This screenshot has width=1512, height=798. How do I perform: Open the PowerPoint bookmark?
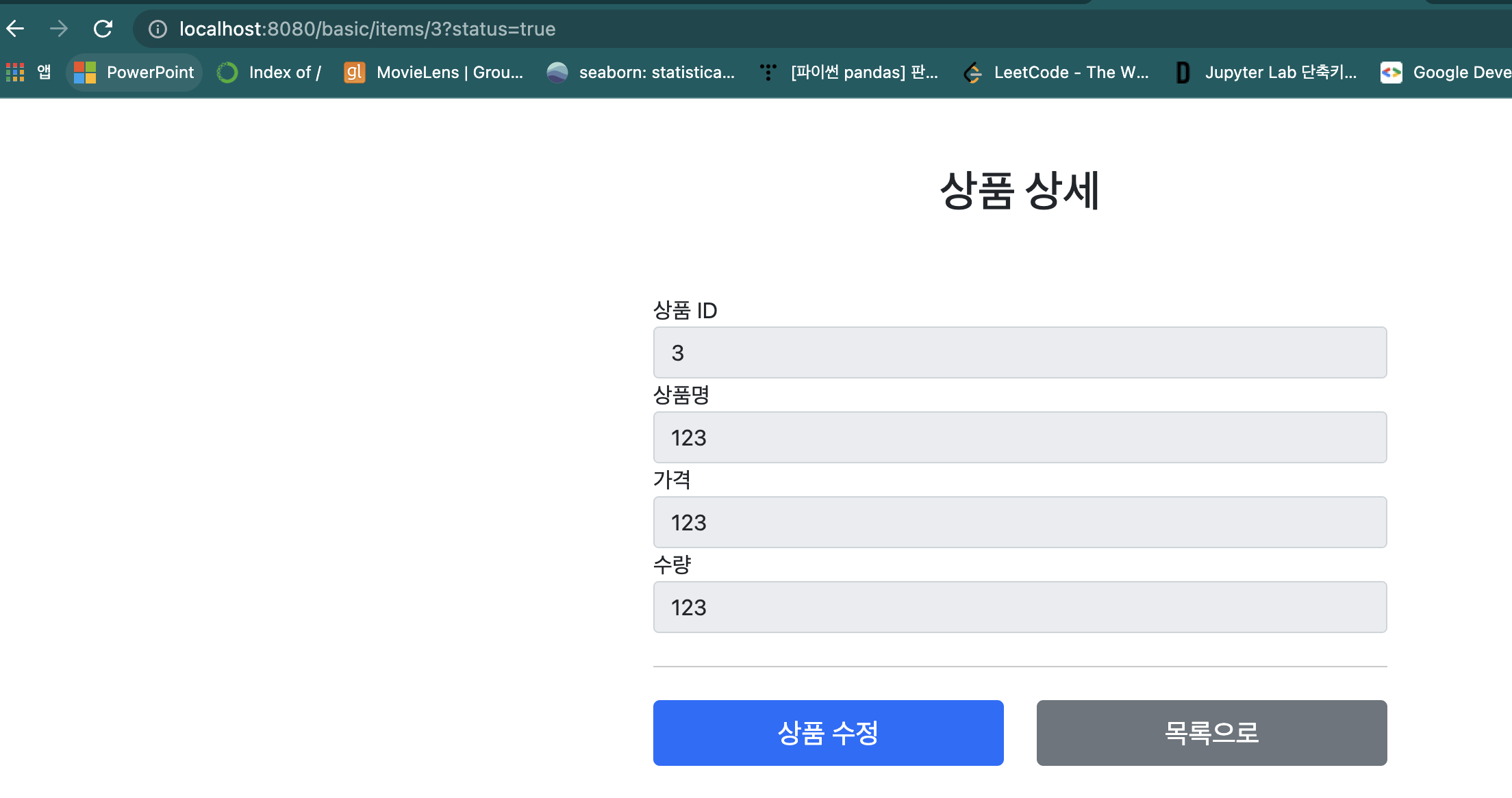pos(135,72)
